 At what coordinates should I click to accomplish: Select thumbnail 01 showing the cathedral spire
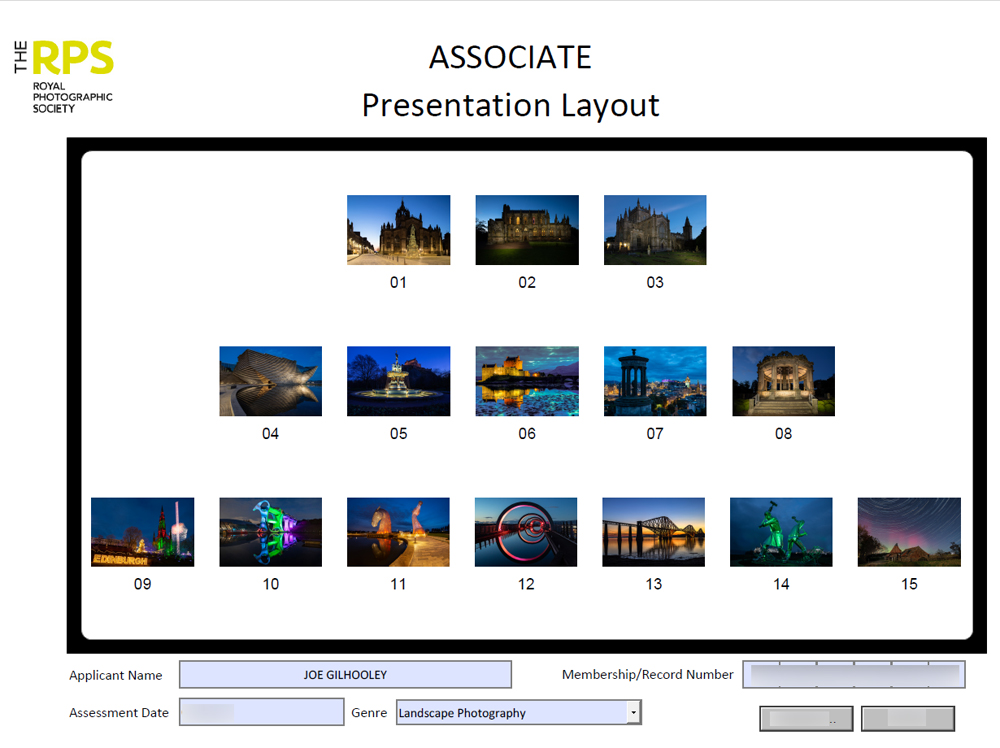coord(398,230)
